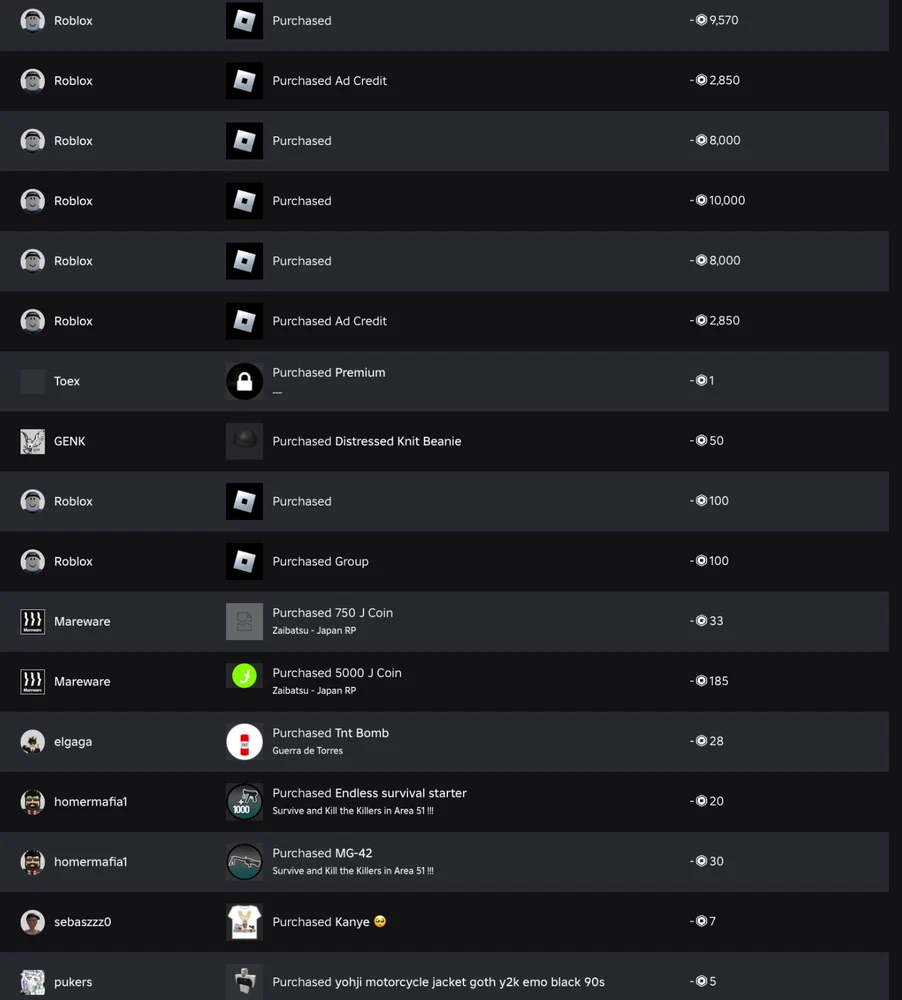Click the green 5000 J Coin icon
This screenshot has width=902, height=1000.
click(x=244, y=677)
